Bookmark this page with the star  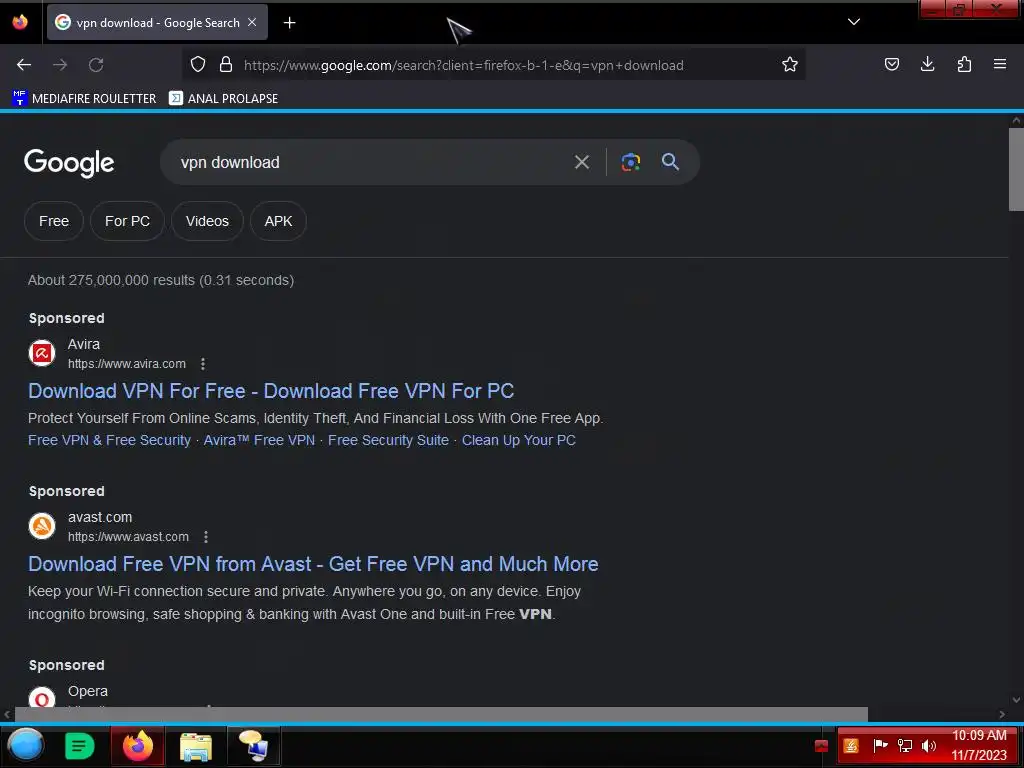(790, 65)
